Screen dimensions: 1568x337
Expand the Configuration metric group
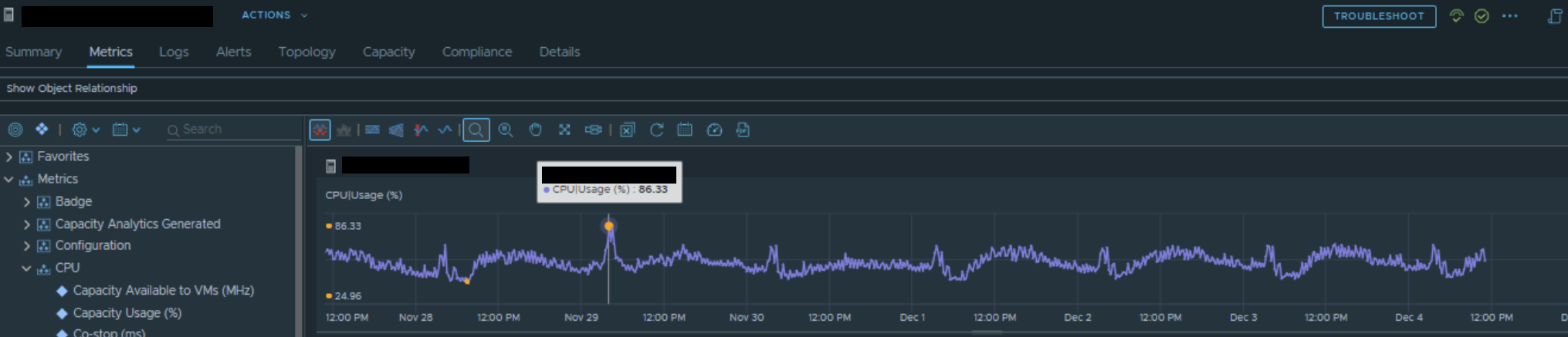26,245
